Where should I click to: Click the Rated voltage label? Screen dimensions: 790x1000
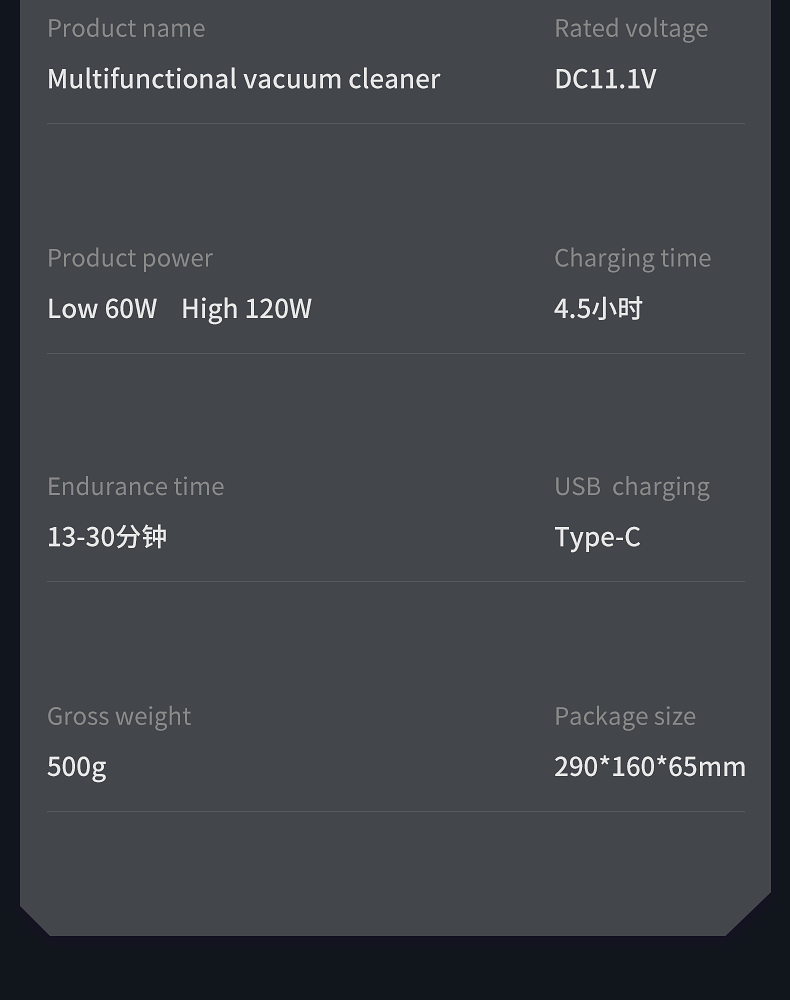pos(631,29)
